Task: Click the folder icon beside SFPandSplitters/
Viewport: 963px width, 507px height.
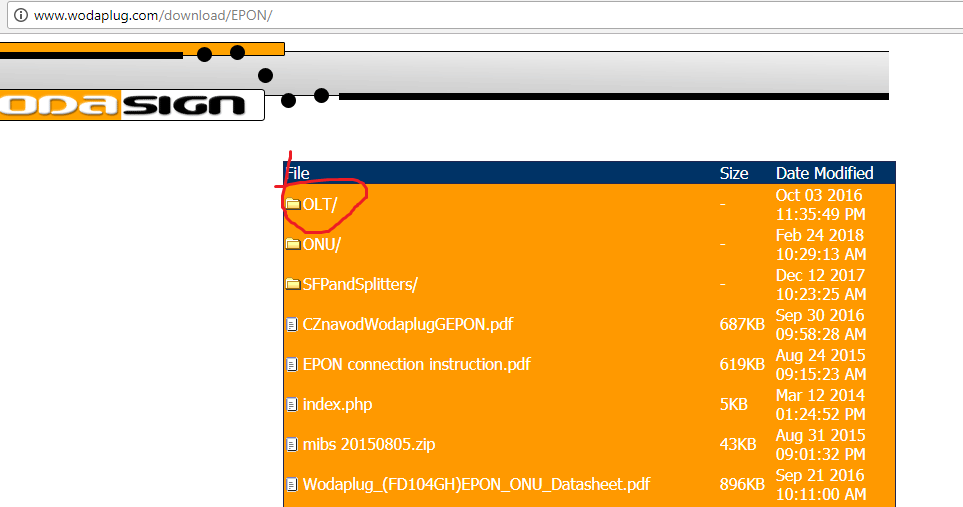Action: tap(293, 284)
